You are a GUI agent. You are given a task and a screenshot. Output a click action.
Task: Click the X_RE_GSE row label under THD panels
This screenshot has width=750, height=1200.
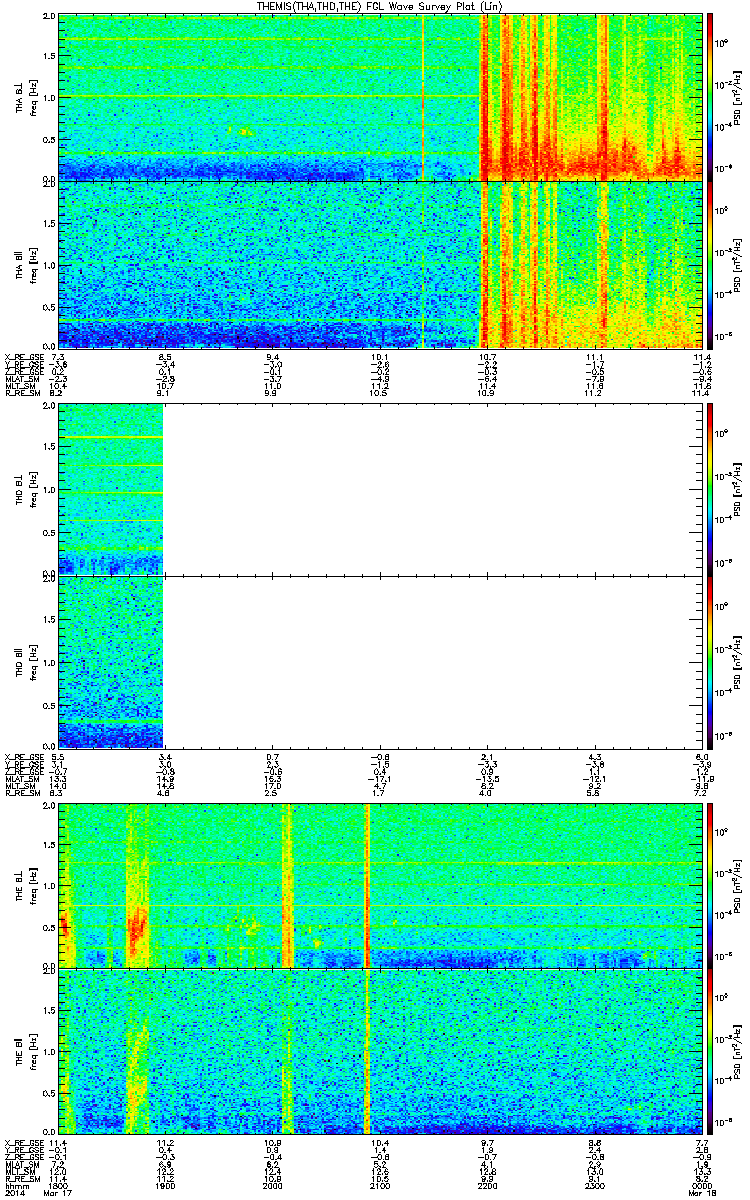pos(22,757)
